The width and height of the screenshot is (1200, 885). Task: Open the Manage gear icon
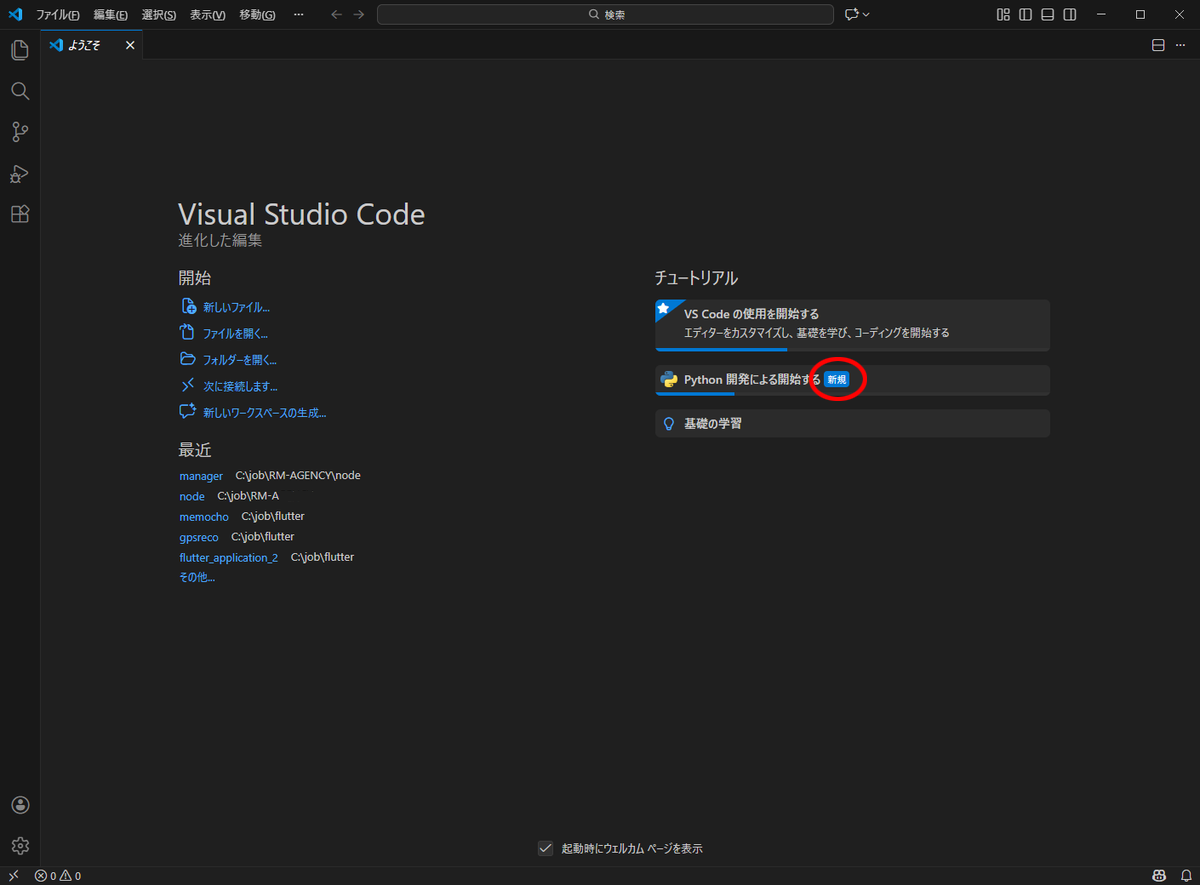point(20,846)
